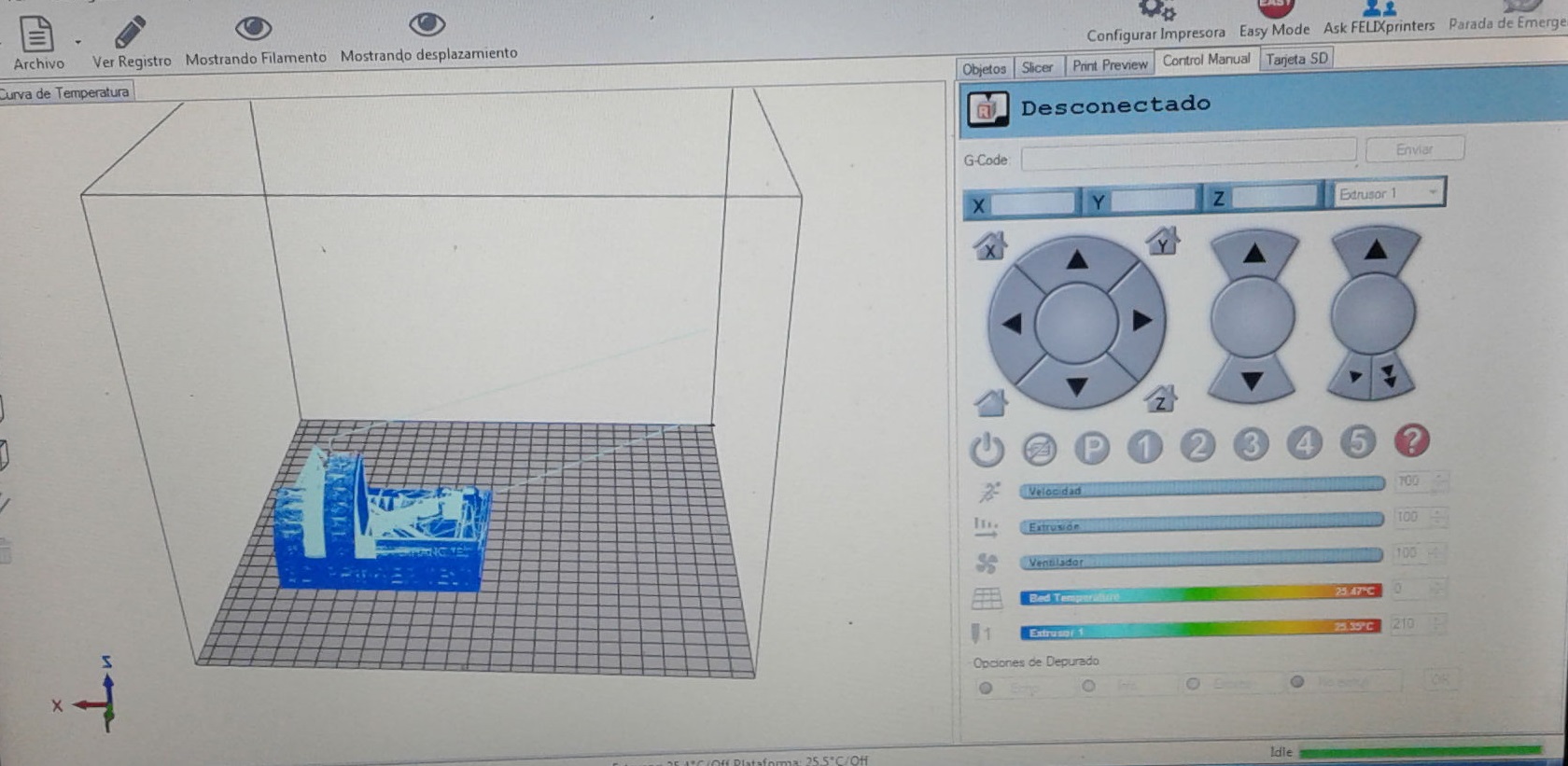This screenshot has width=1568, height=766.
Task: Open the Tarjeta SD tab
Action: [x=1296, y=59]
